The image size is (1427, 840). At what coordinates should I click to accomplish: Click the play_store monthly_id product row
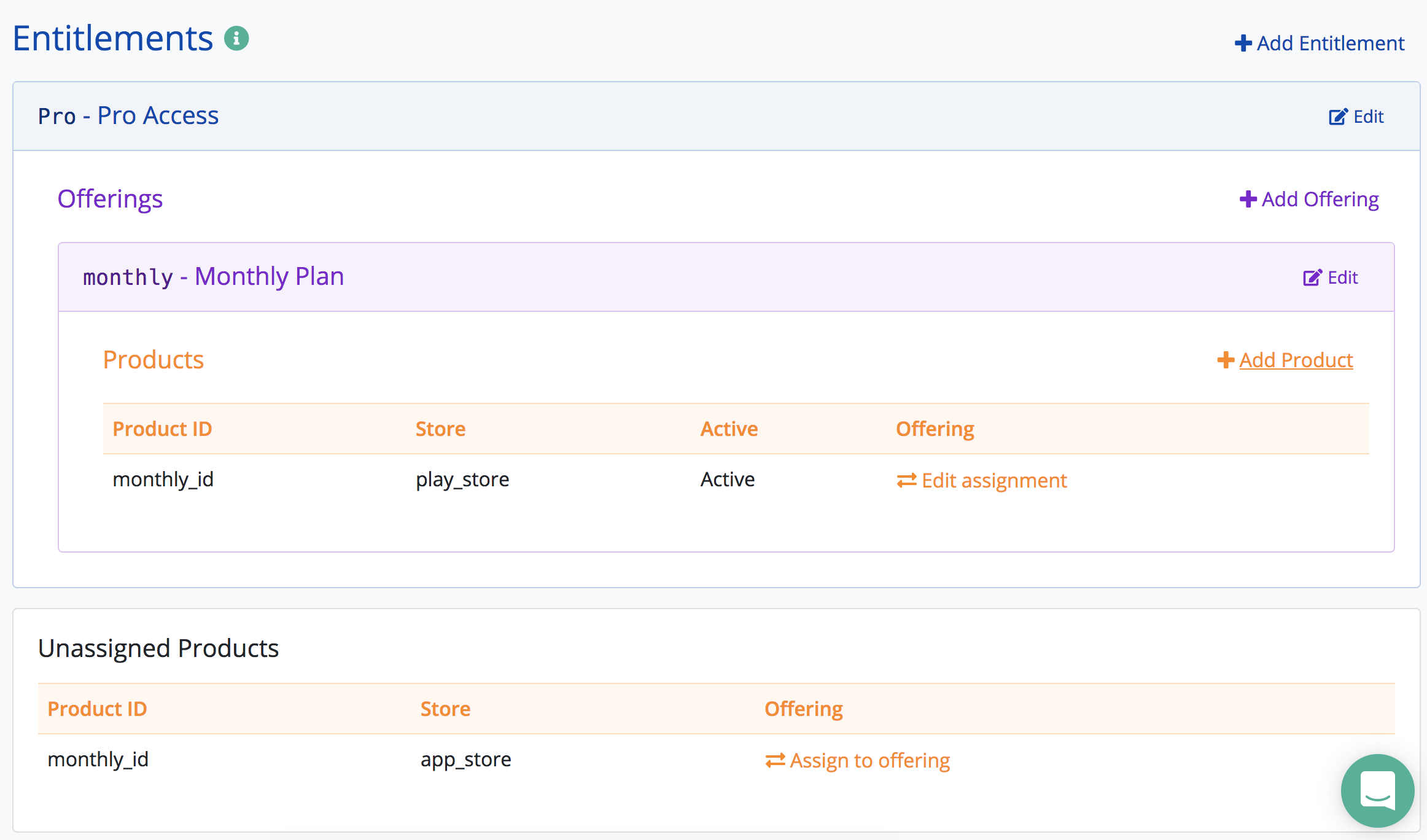[x=462, y=480]
